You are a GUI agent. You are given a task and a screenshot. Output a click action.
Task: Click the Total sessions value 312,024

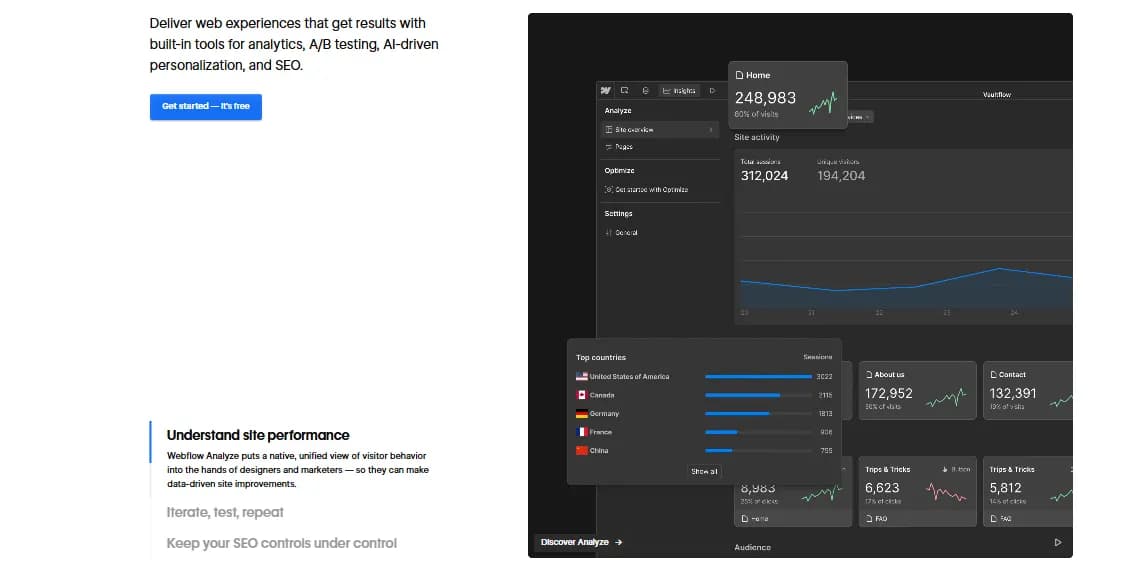(x=764, y=176)
